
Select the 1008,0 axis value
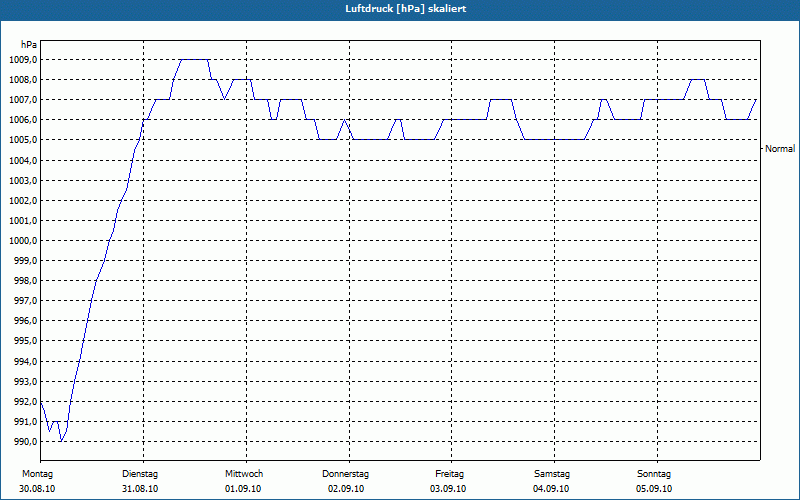[23, 80]
